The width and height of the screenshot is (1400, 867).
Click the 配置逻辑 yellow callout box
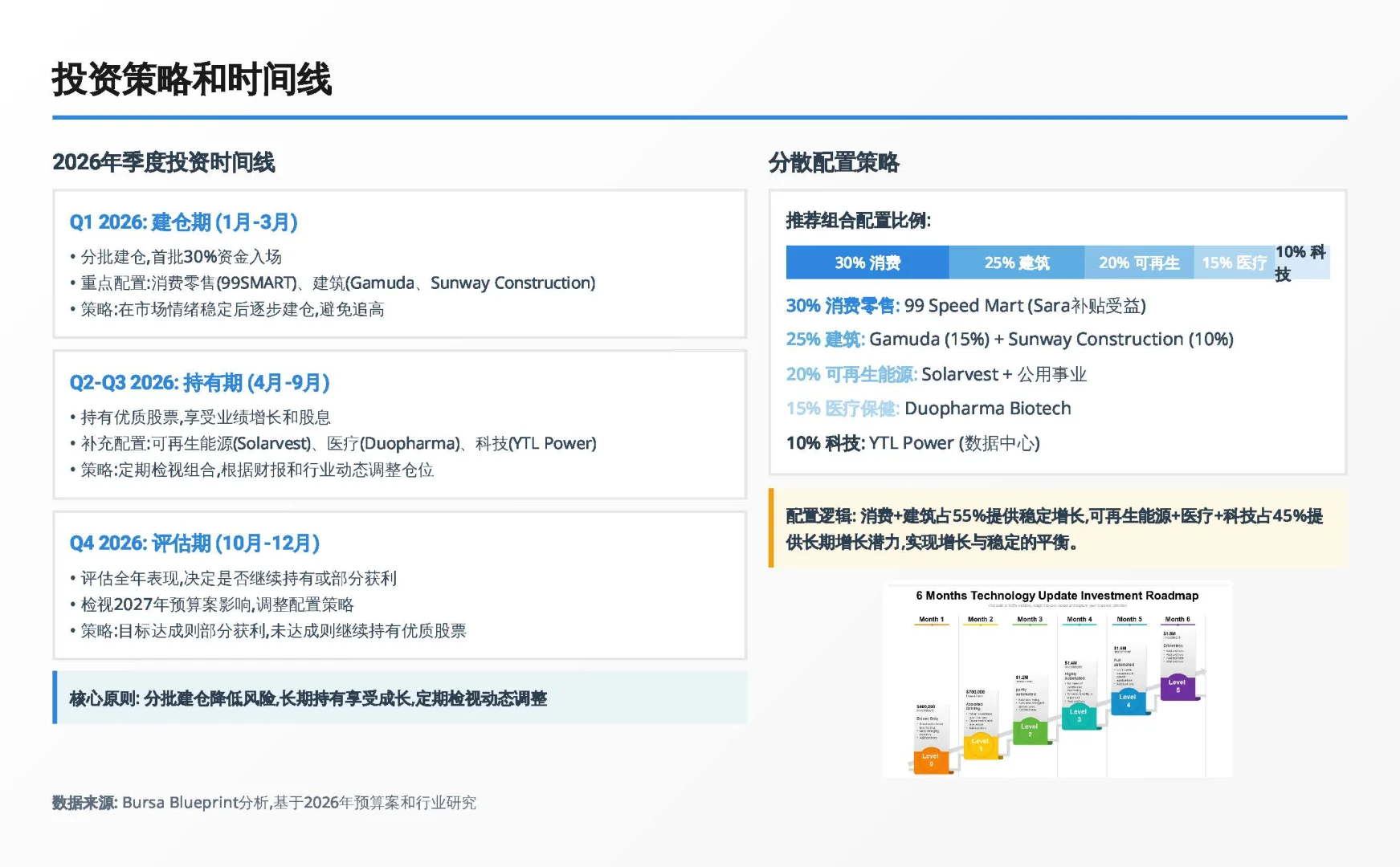pyautogui.click(x=1058, y=529)
